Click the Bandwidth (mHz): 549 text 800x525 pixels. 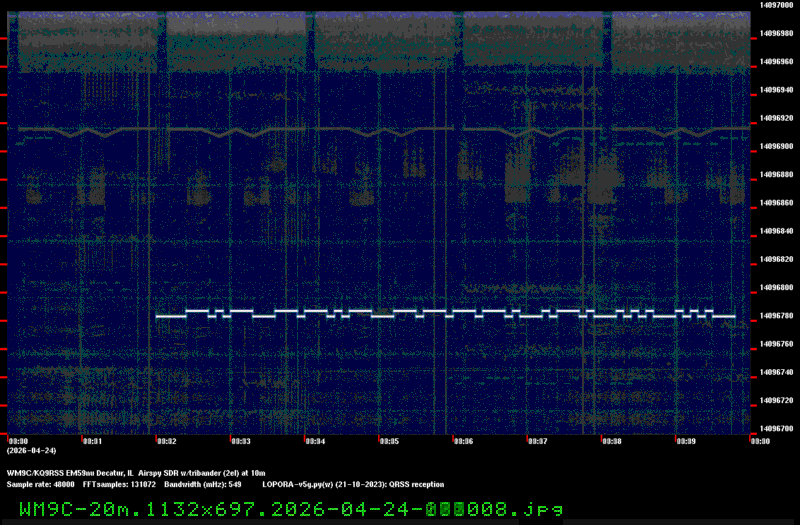click(x=203, y=485)
